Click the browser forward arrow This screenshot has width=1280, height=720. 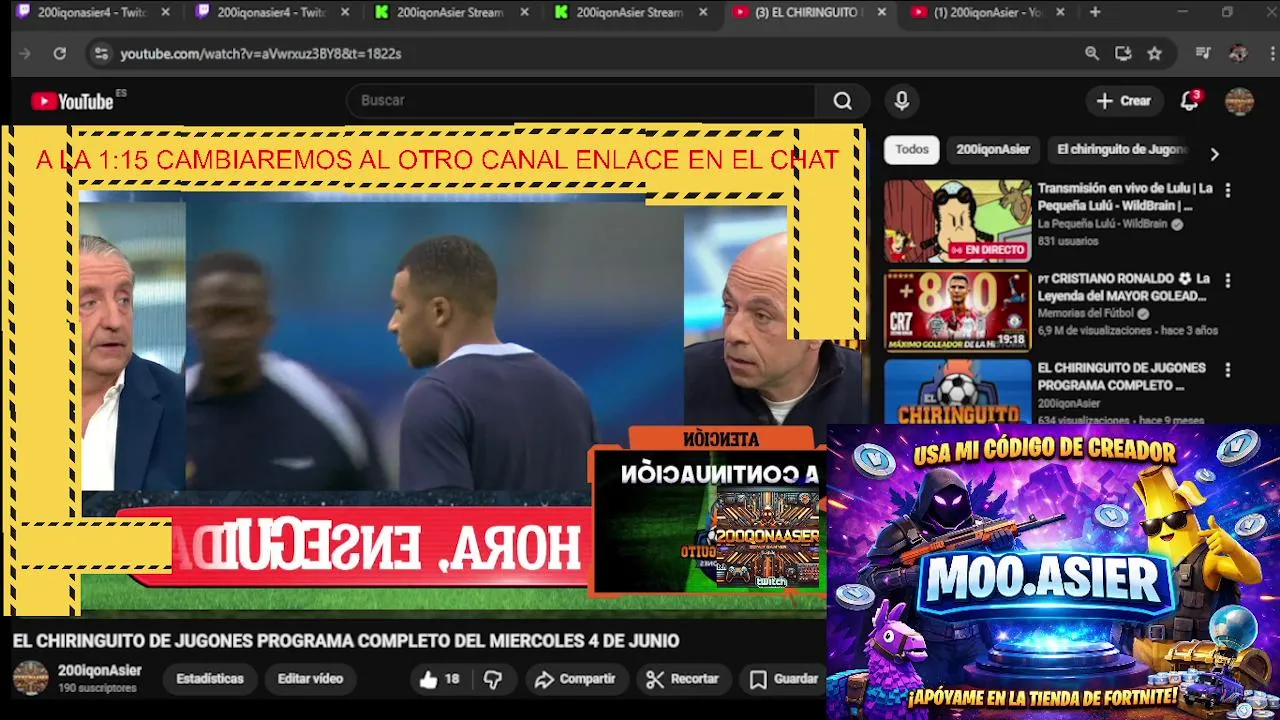pos(25,54)
